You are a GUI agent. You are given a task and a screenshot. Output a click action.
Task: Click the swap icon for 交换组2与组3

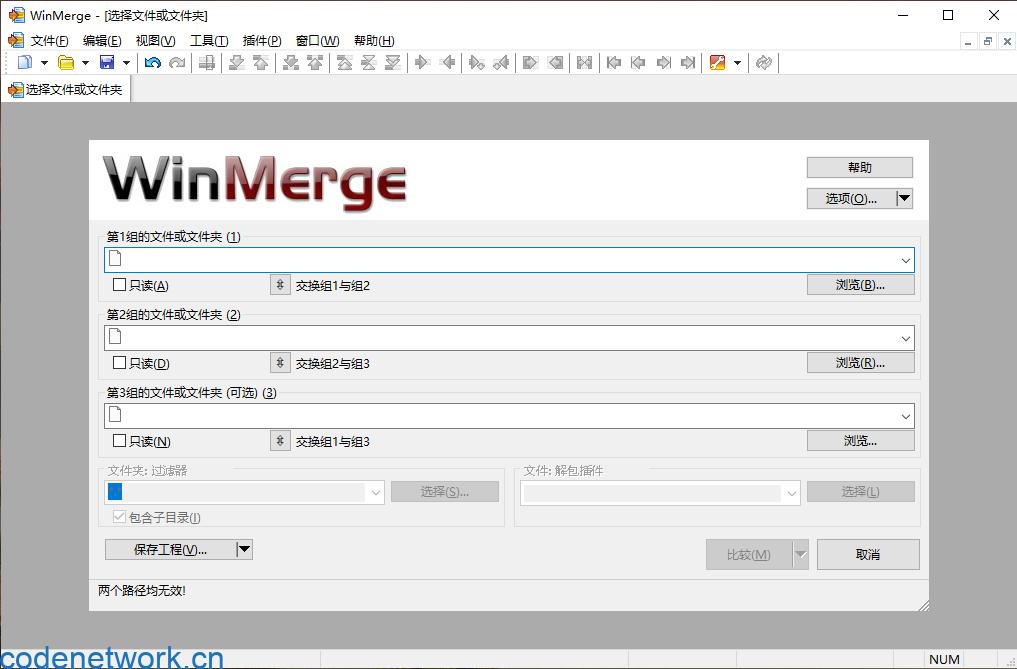280,363
